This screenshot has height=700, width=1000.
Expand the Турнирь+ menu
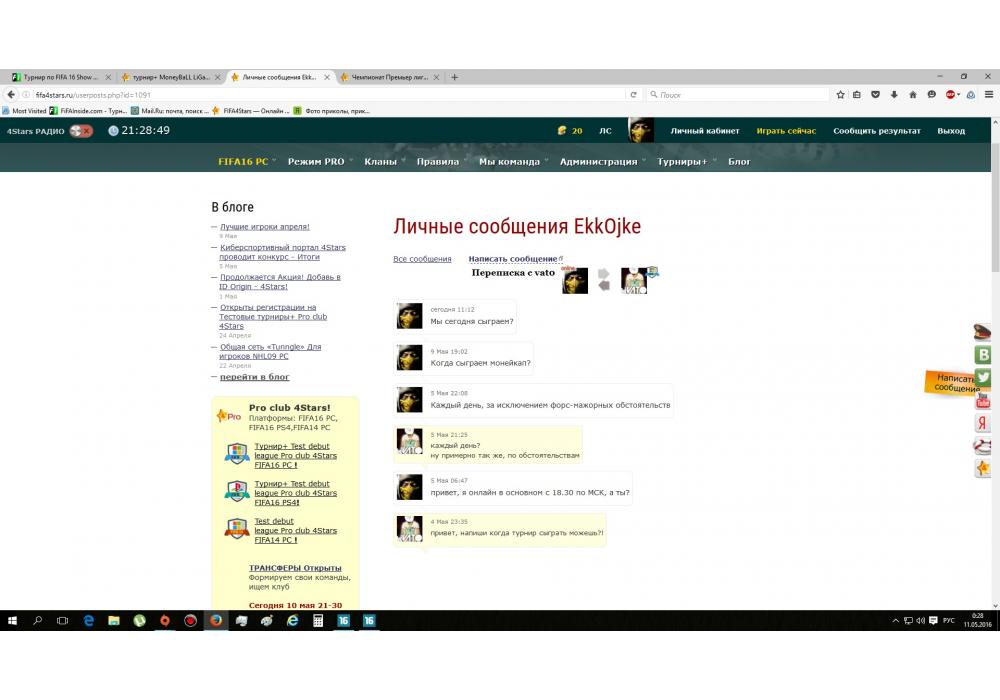[x=684, y=161]
